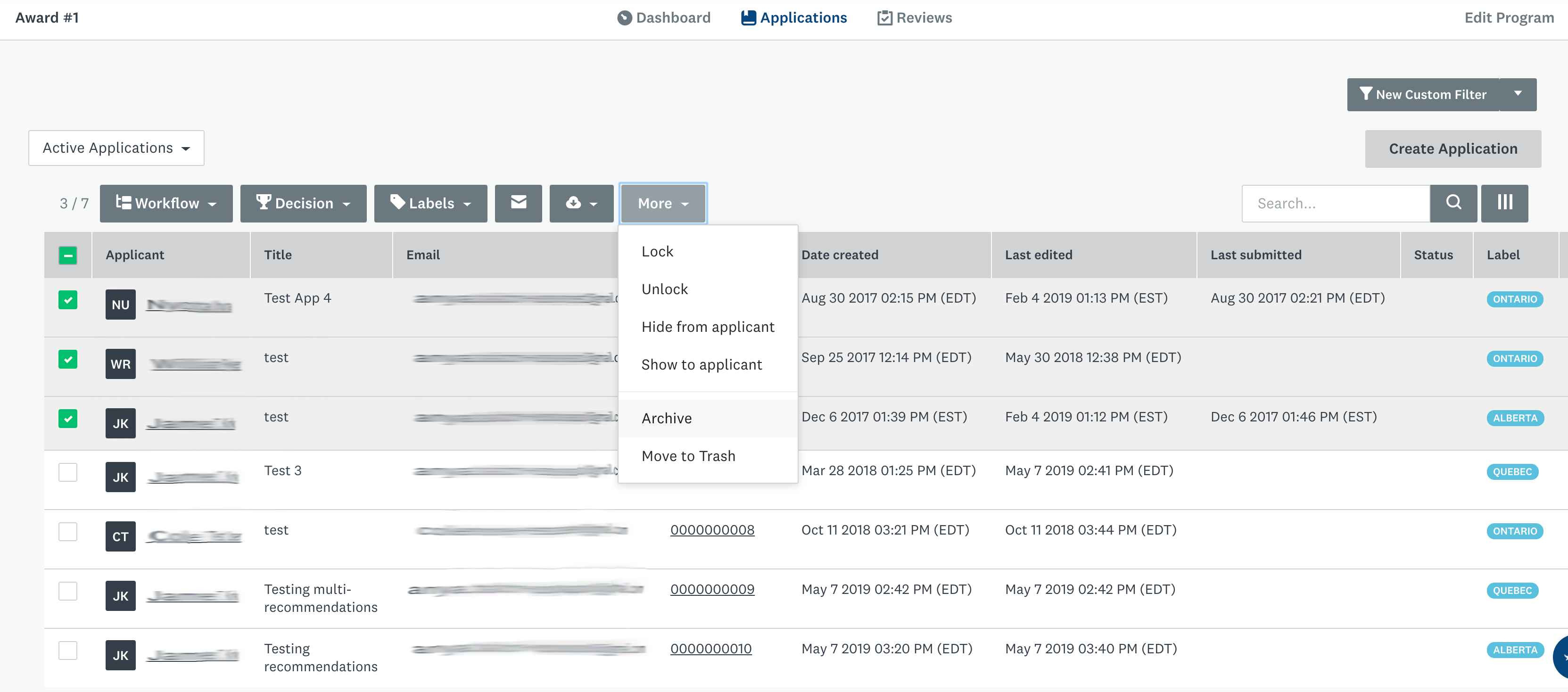Click the magnifying glass search button
Image resolution: width=1568 pixels, height=692 pixels.
[1453, 203]
